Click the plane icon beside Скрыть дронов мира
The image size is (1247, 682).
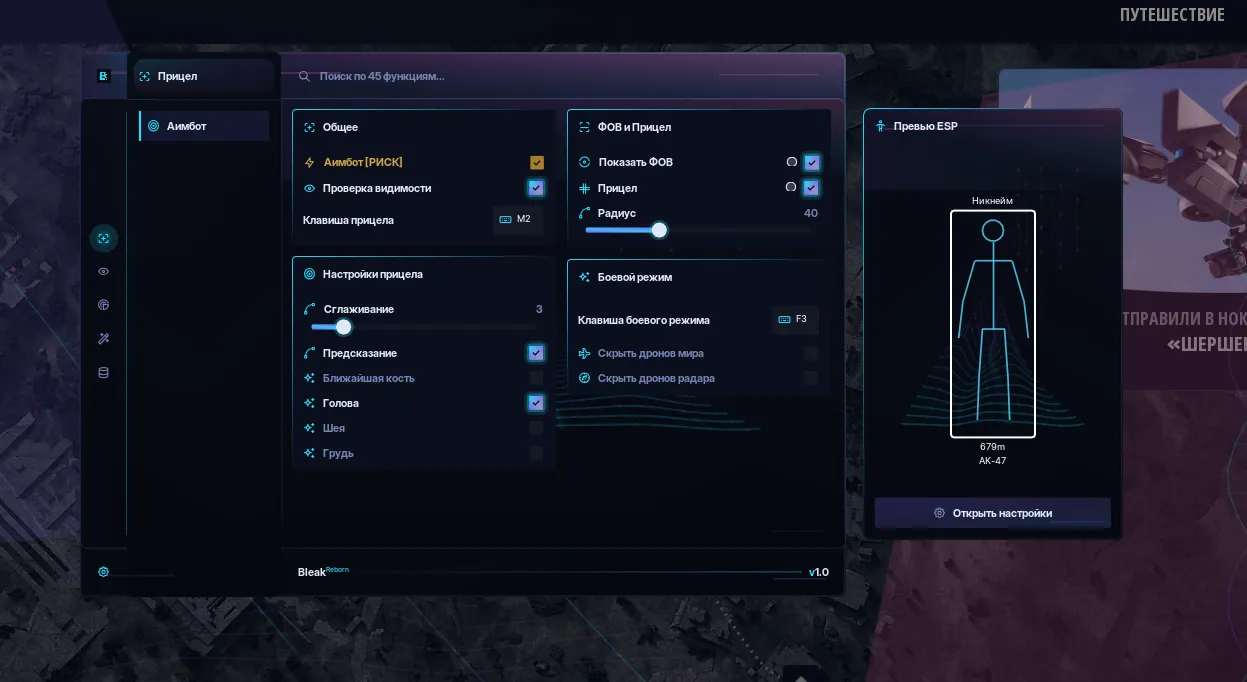pos(585,353)
